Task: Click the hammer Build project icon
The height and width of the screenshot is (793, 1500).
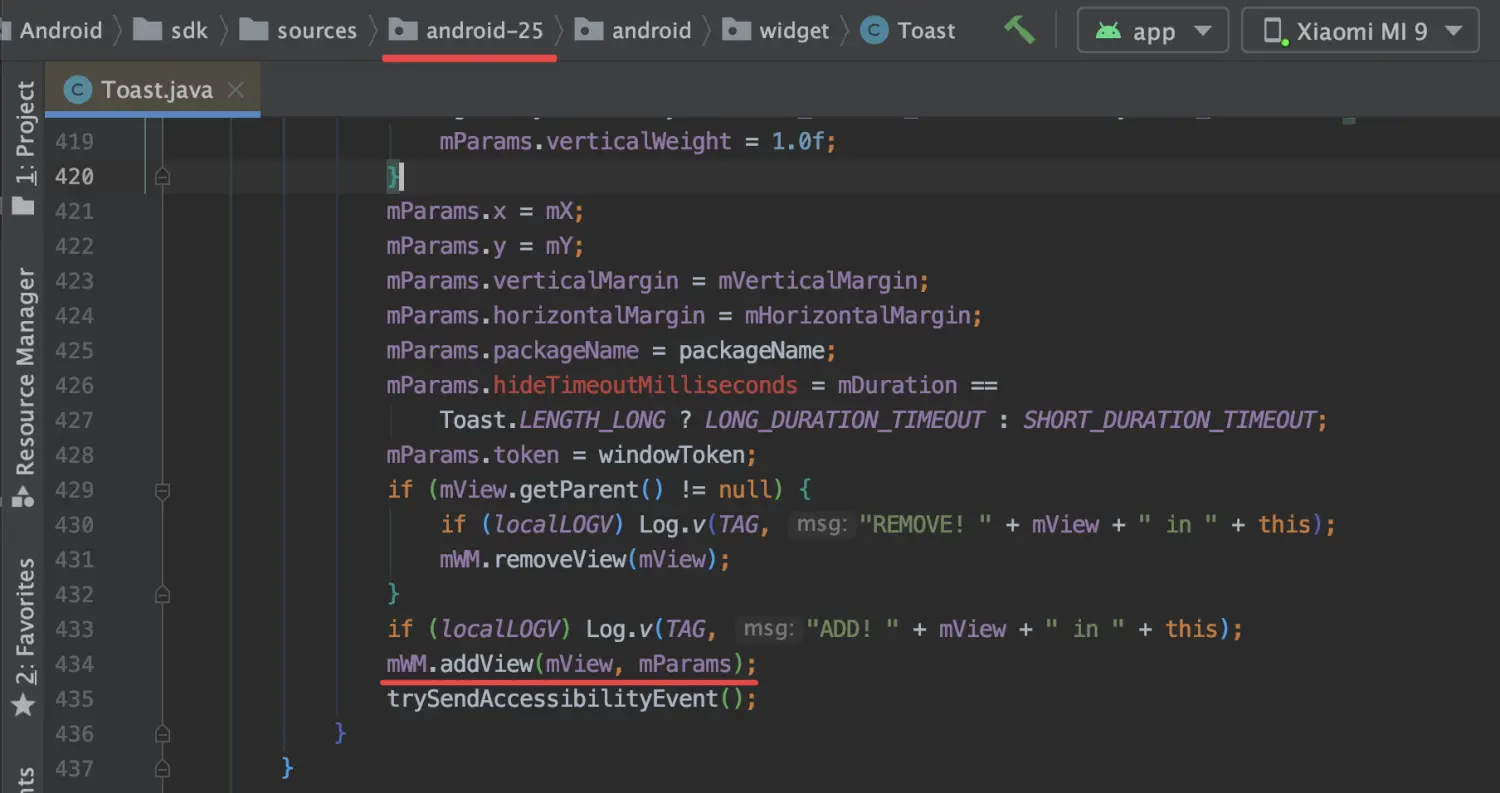Action: pyautogui.click(x=1019, y=30)
